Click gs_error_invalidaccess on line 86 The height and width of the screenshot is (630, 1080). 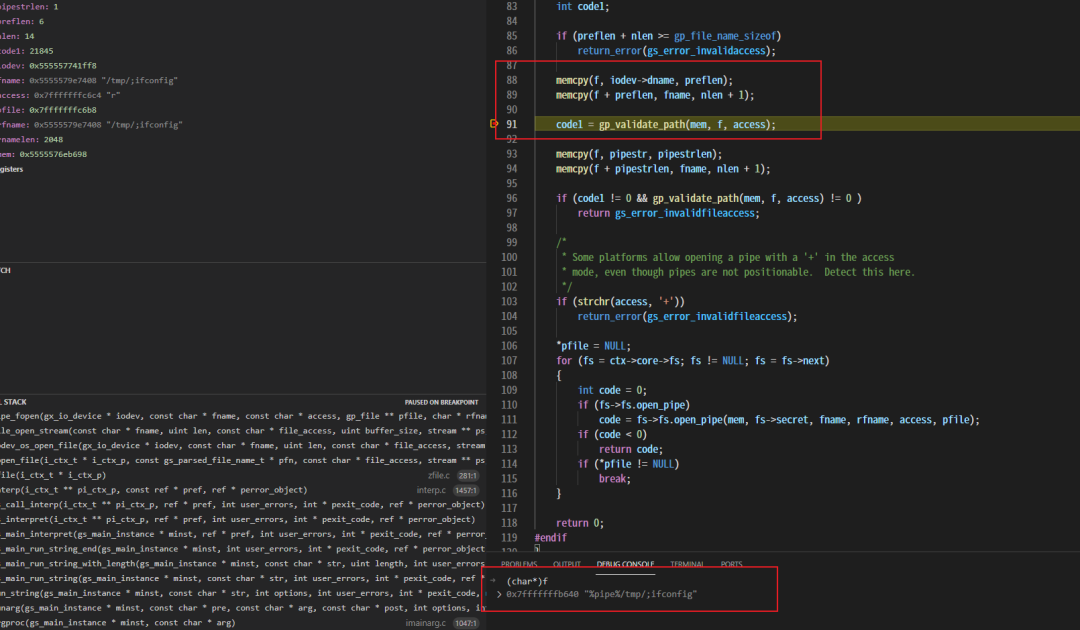coord(707,51)
